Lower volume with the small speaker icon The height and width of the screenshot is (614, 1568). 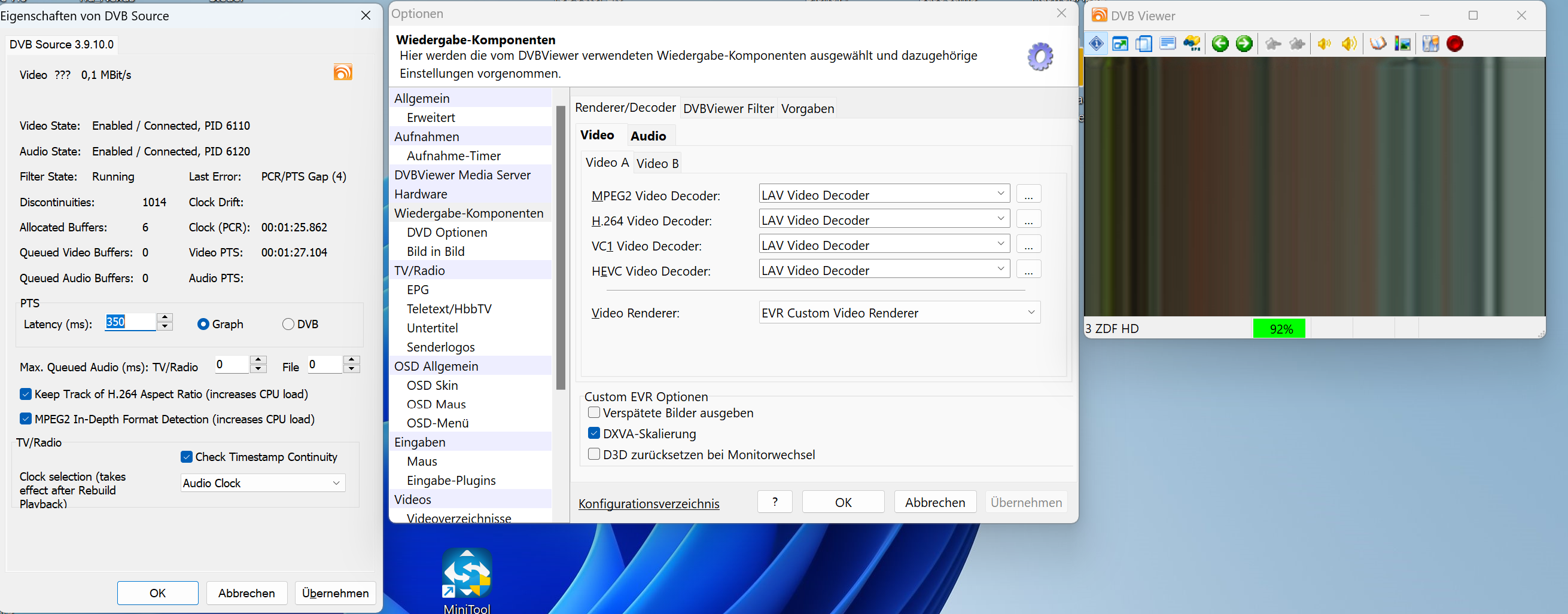pyautogui.click(x=1324, y=44)
